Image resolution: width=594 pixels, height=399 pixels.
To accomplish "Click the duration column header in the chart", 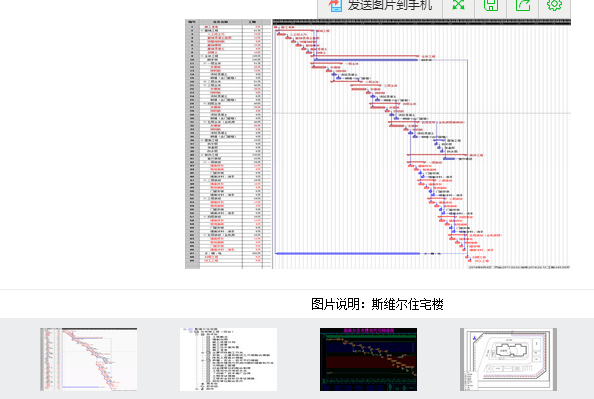I will pos(252,22).
